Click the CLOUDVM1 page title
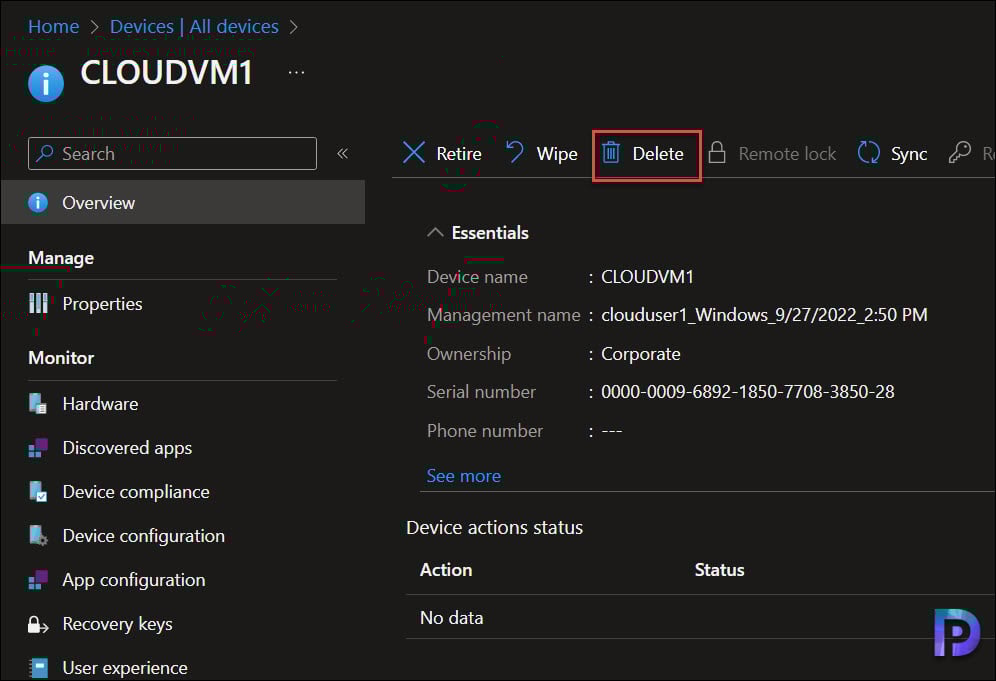This screenshot has width=996, height=681. (166, 72)
